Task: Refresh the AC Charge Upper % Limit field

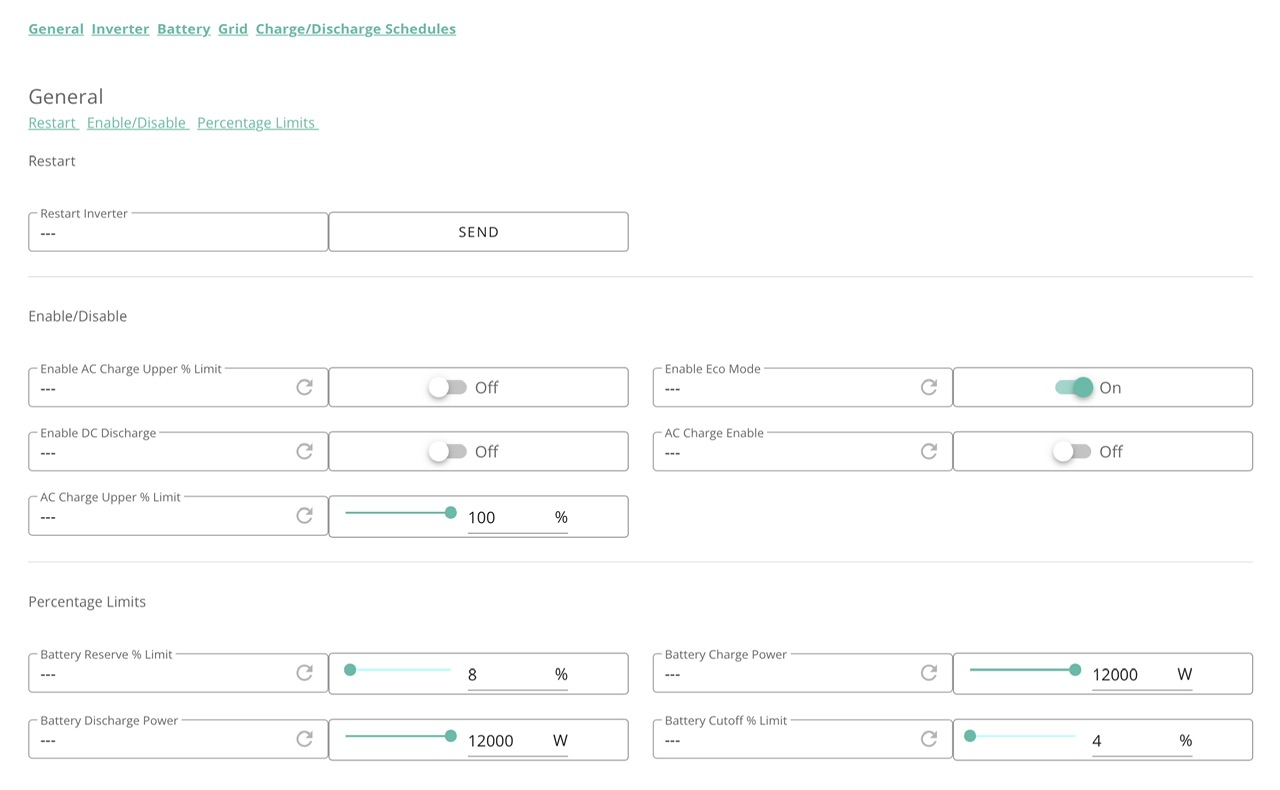Action: coord(305,515)
